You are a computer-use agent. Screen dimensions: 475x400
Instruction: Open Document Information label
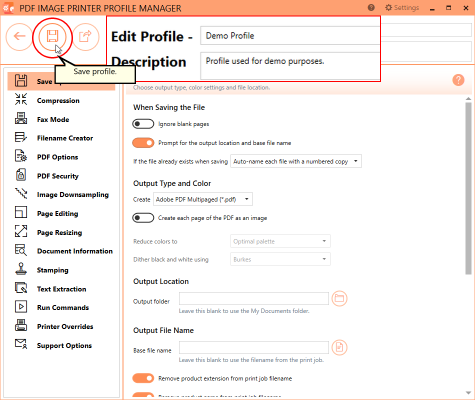[x=75, y=251]
